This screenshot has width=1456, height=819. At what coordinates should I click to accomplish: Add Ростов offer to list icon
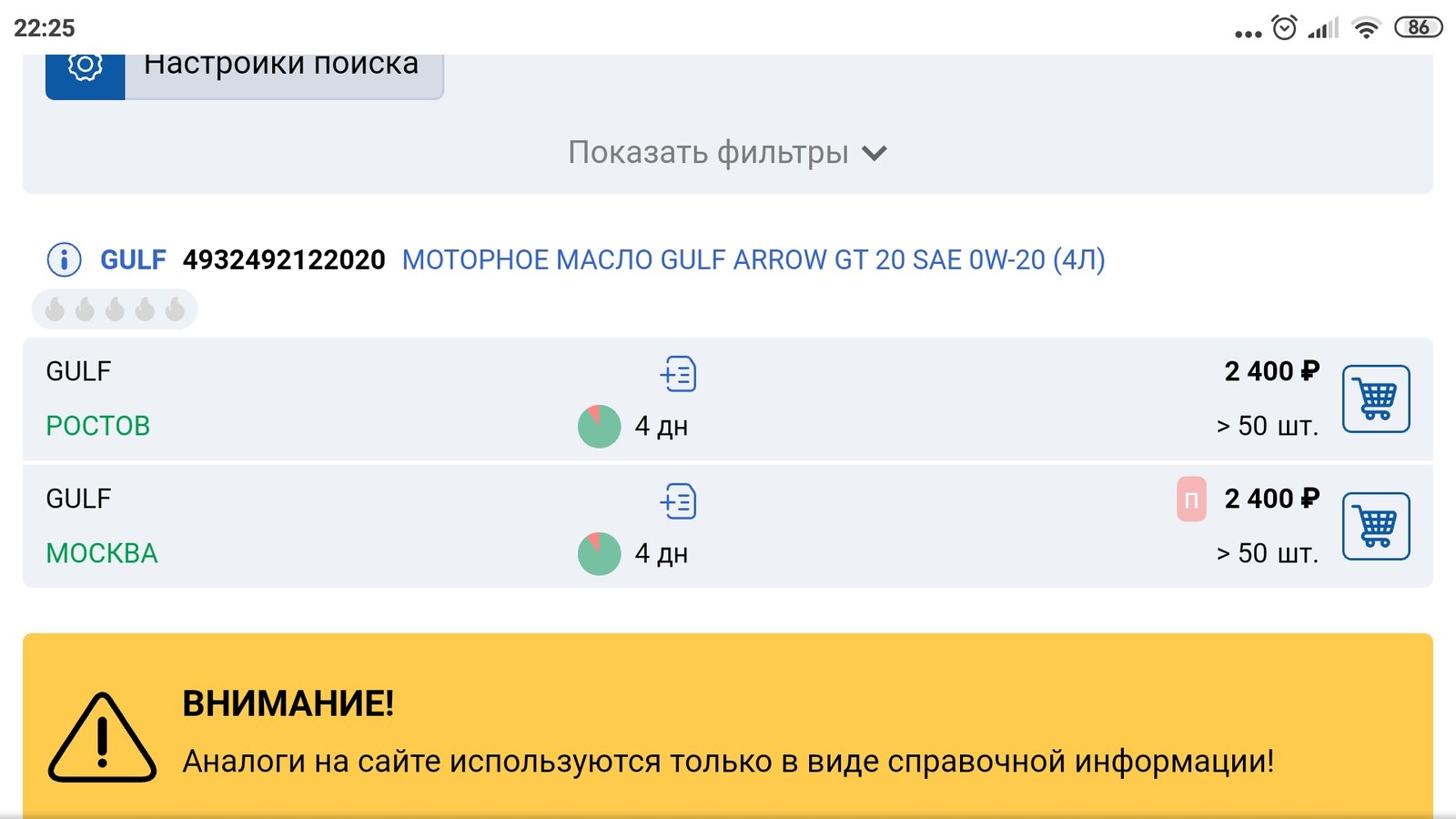[x=678, y=374]
